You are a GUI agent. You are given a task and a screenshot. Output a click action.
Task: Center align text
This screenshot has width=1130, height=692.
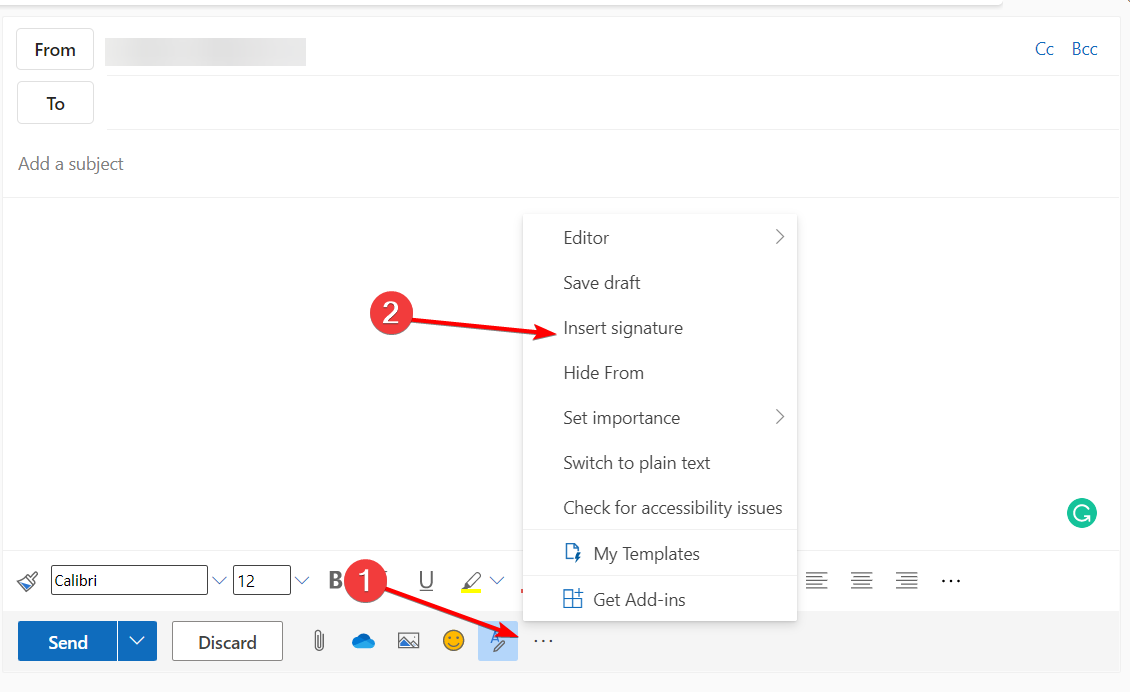click(x=861, y=580)
